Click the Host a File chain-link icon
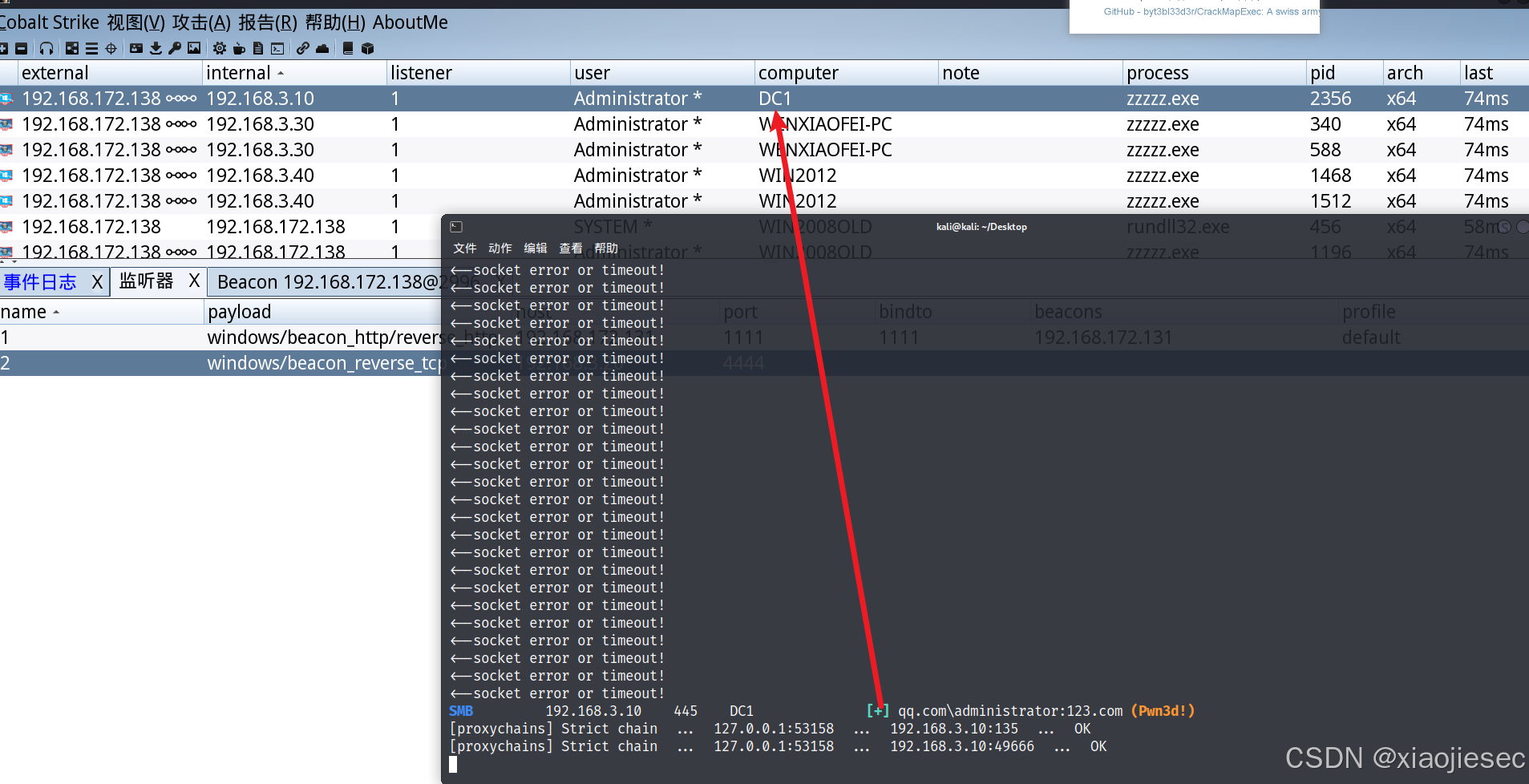Image resolution: width=1529 pixels, height=784 pixels. (302, 49)
